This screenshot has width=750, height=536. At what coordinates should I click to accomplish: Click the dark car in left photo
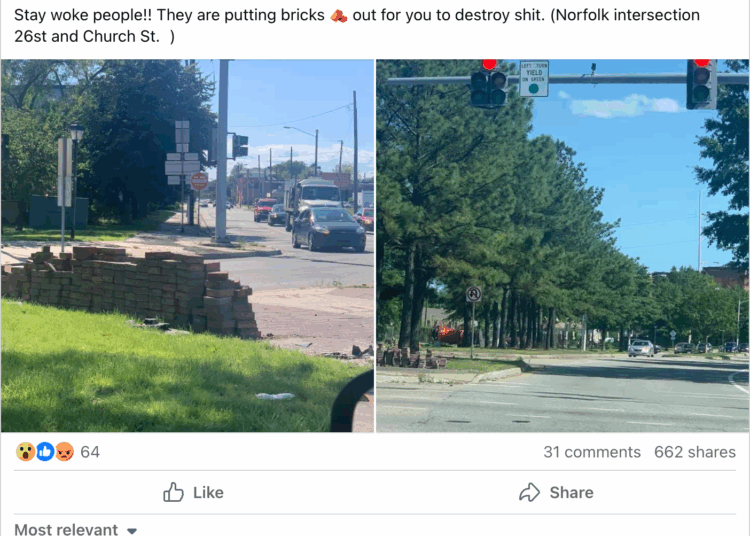point(329,229)
